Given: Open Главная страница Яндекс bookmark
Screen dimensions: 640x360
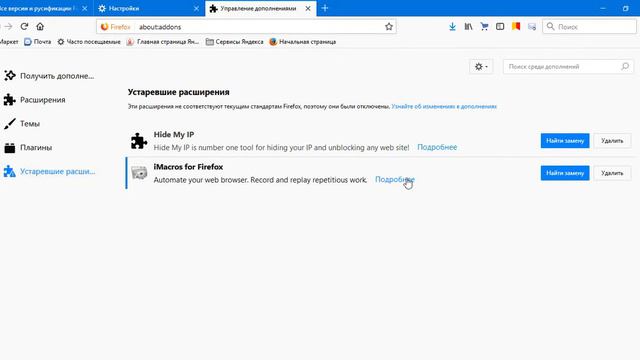Looking at the screenshot, I should (163, 42).
